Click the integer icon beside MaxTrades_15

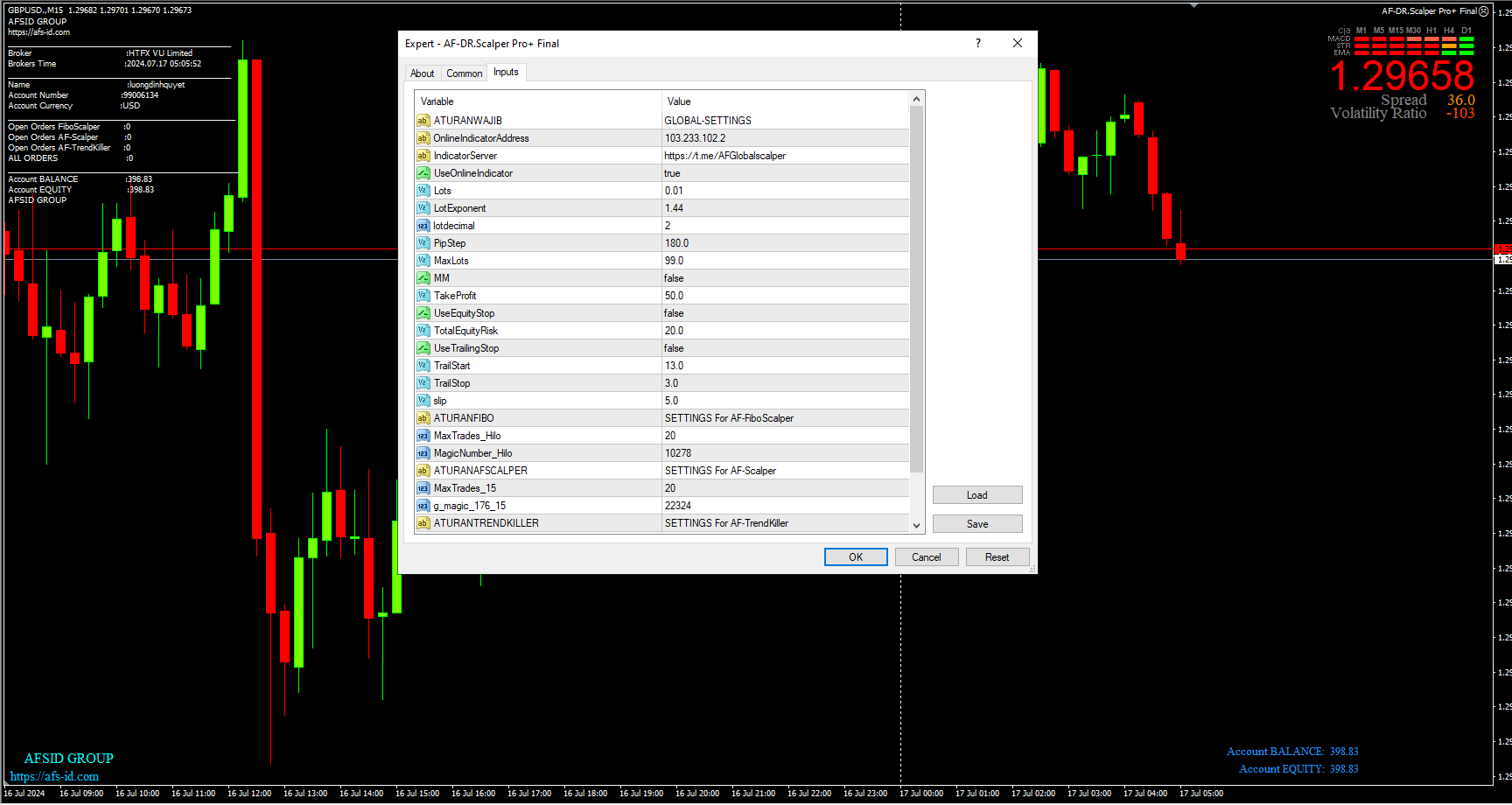[x=423, y=488]
